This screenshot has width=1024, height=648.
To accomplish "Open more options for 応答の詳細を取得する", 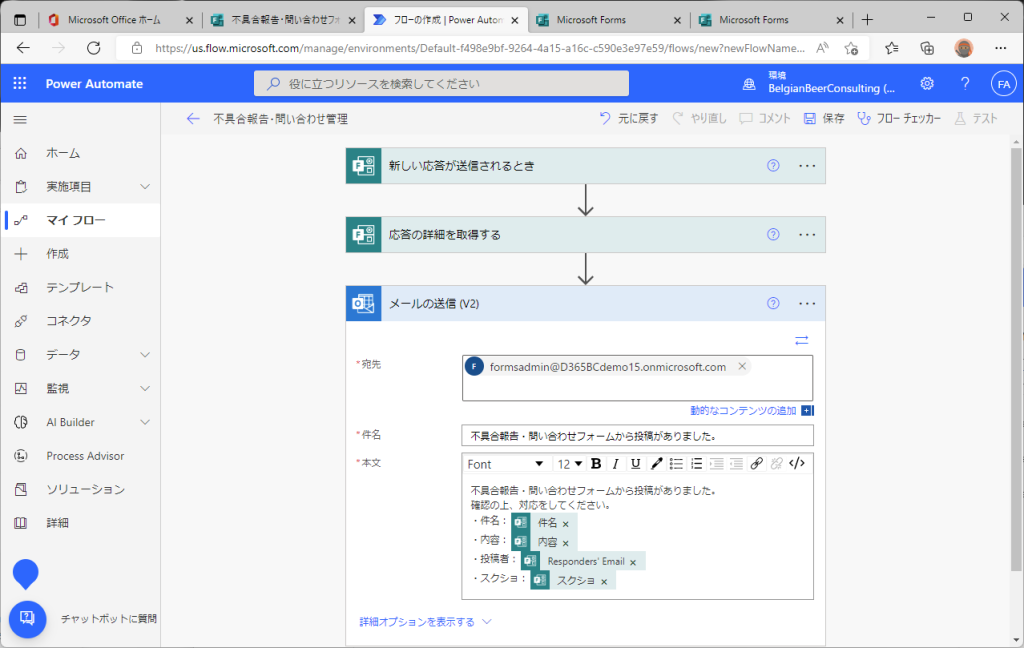I will pos(807,235).
